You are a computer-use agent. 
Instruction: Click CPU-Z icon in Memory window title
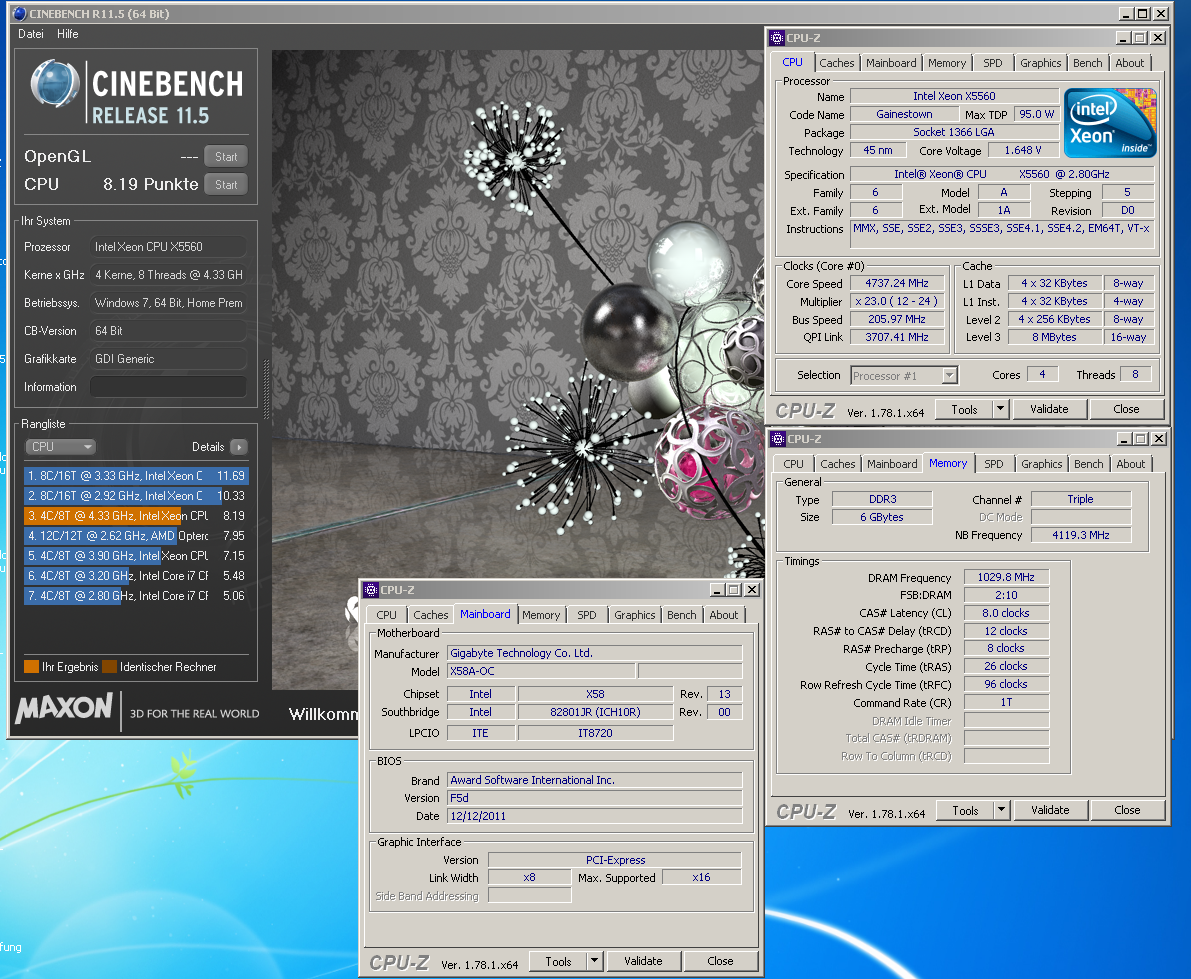coord(778,439)
